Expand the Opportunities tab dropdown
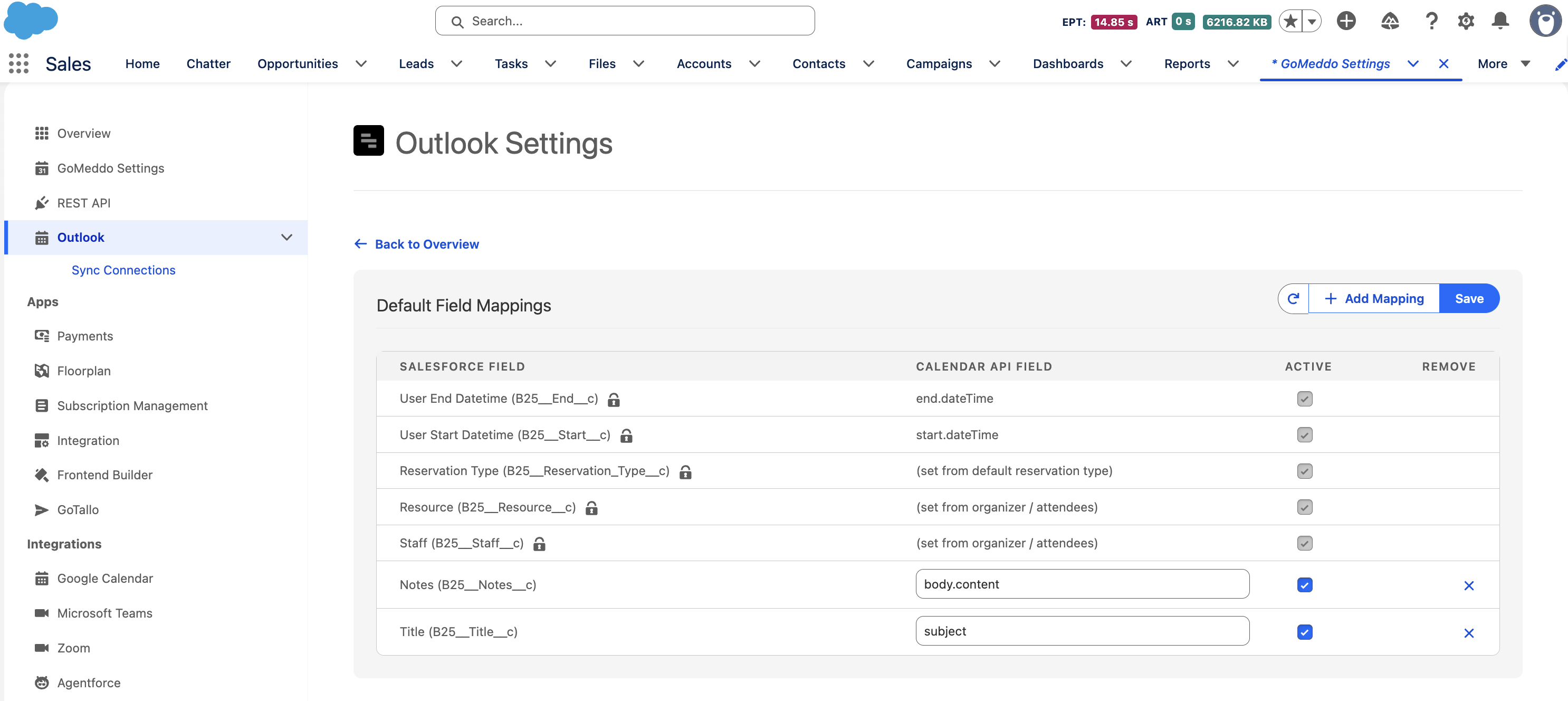 point(361,64)
